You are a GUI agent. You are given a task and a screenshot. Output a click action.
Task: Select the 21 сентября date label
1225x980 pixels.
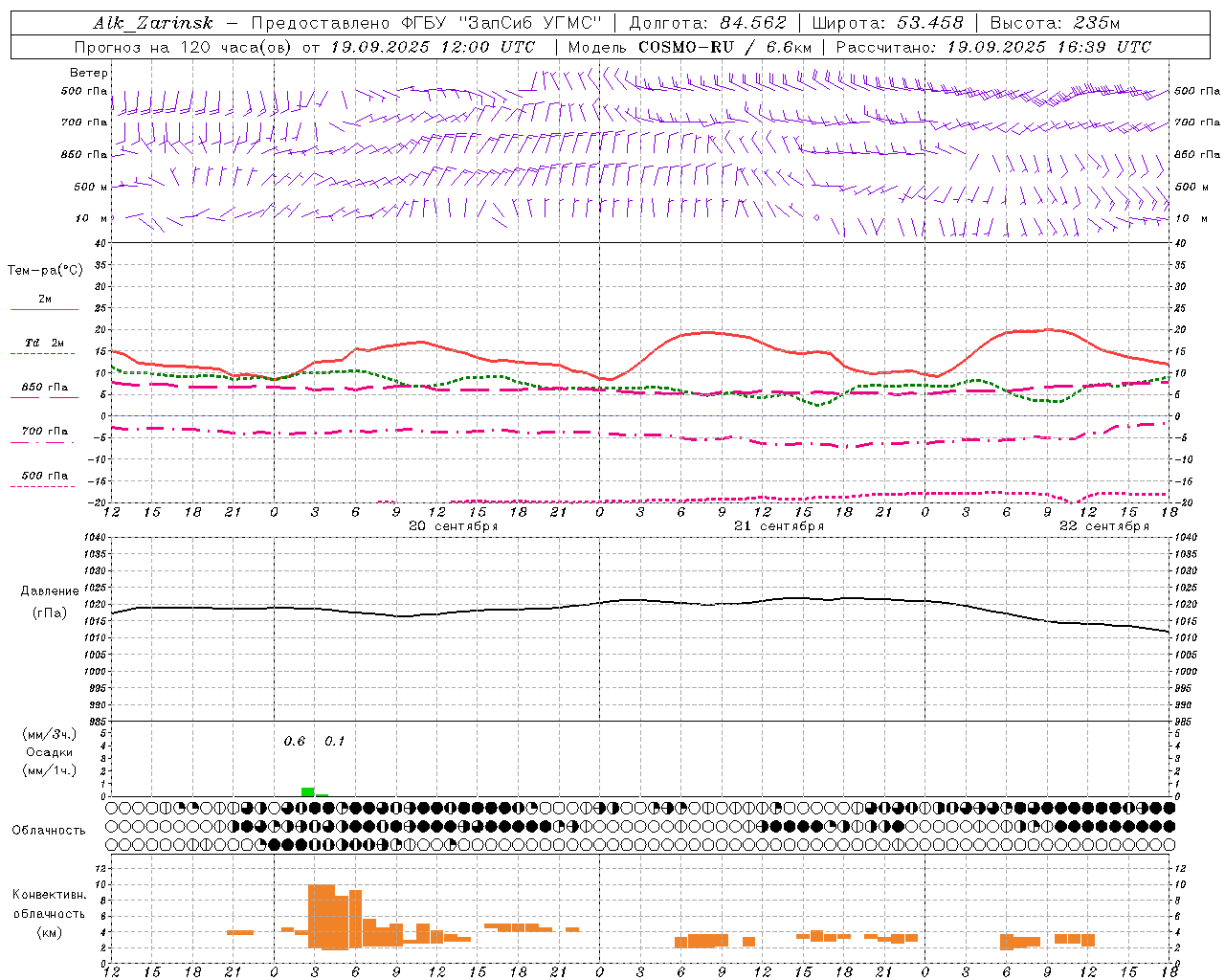pos(778,526)
